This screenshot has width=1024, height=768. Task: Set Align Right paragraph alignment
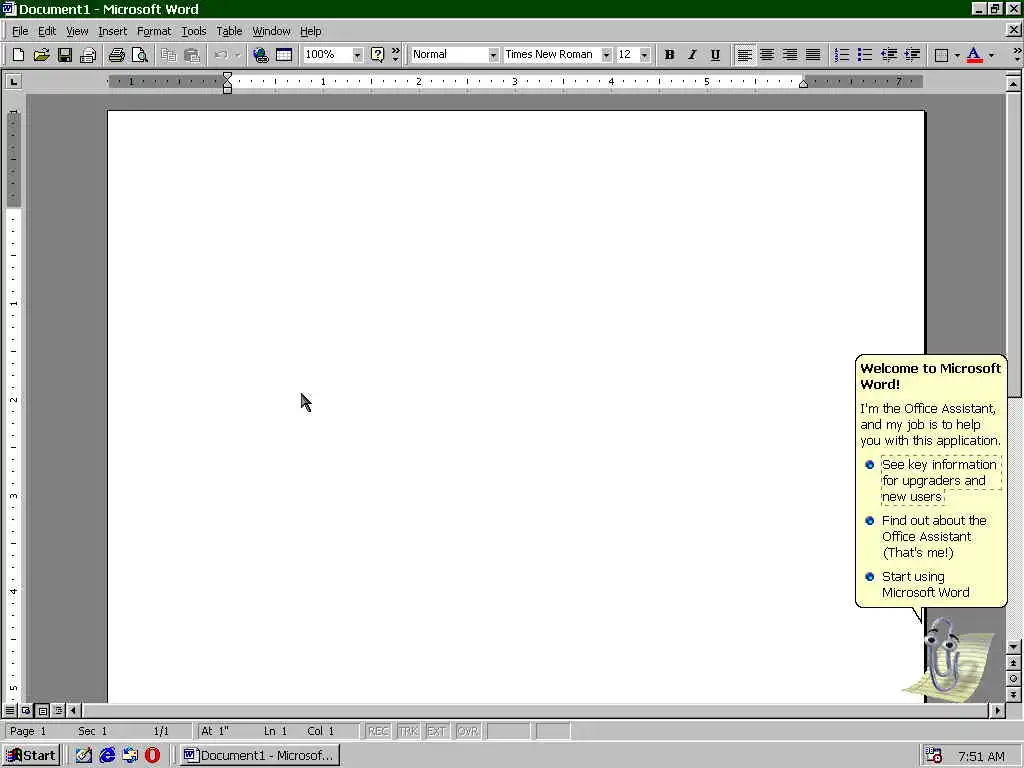[790, 55]
